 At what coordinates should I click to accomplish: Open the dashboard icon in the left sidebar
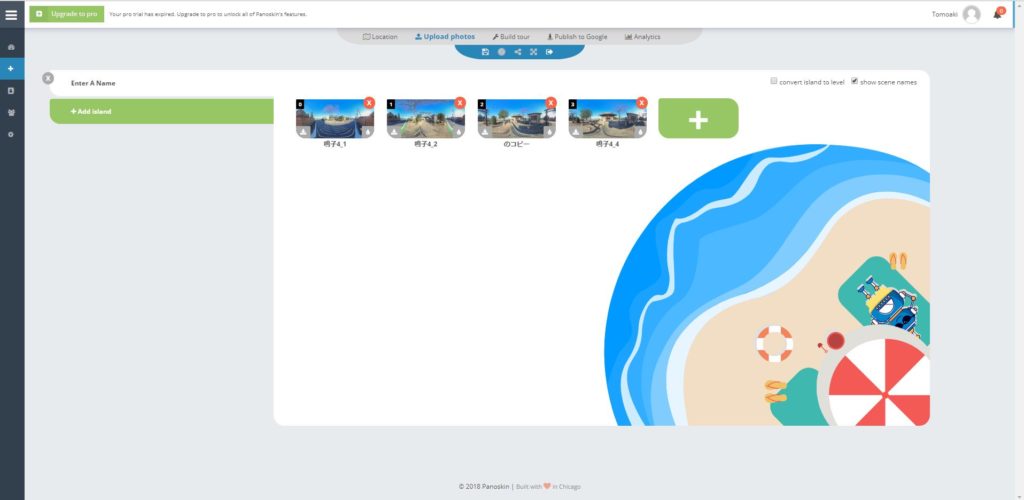tap(11, 47)
